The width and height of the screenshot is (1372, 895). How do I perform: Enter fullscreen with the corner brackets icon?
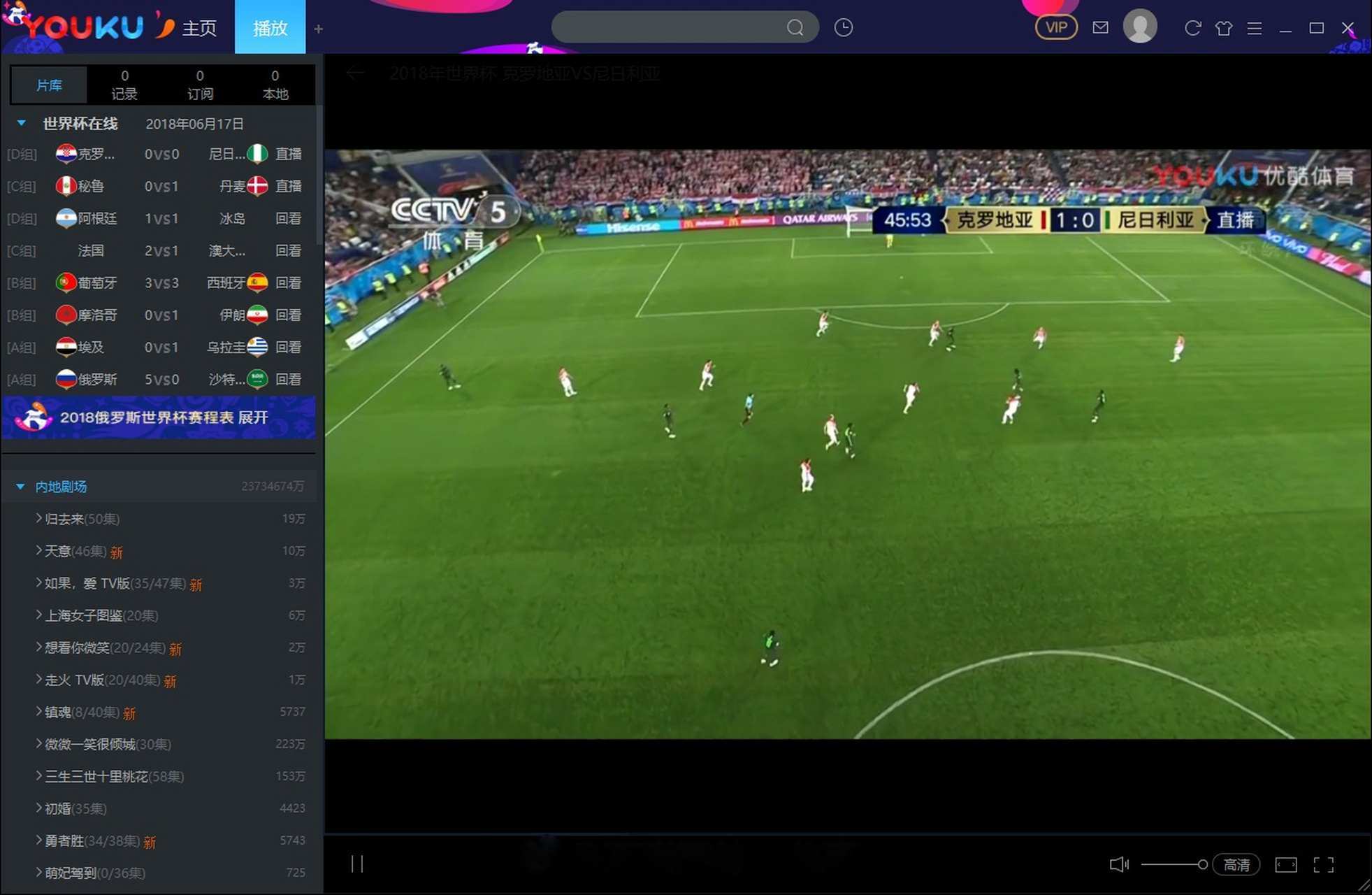point(1324,865)
